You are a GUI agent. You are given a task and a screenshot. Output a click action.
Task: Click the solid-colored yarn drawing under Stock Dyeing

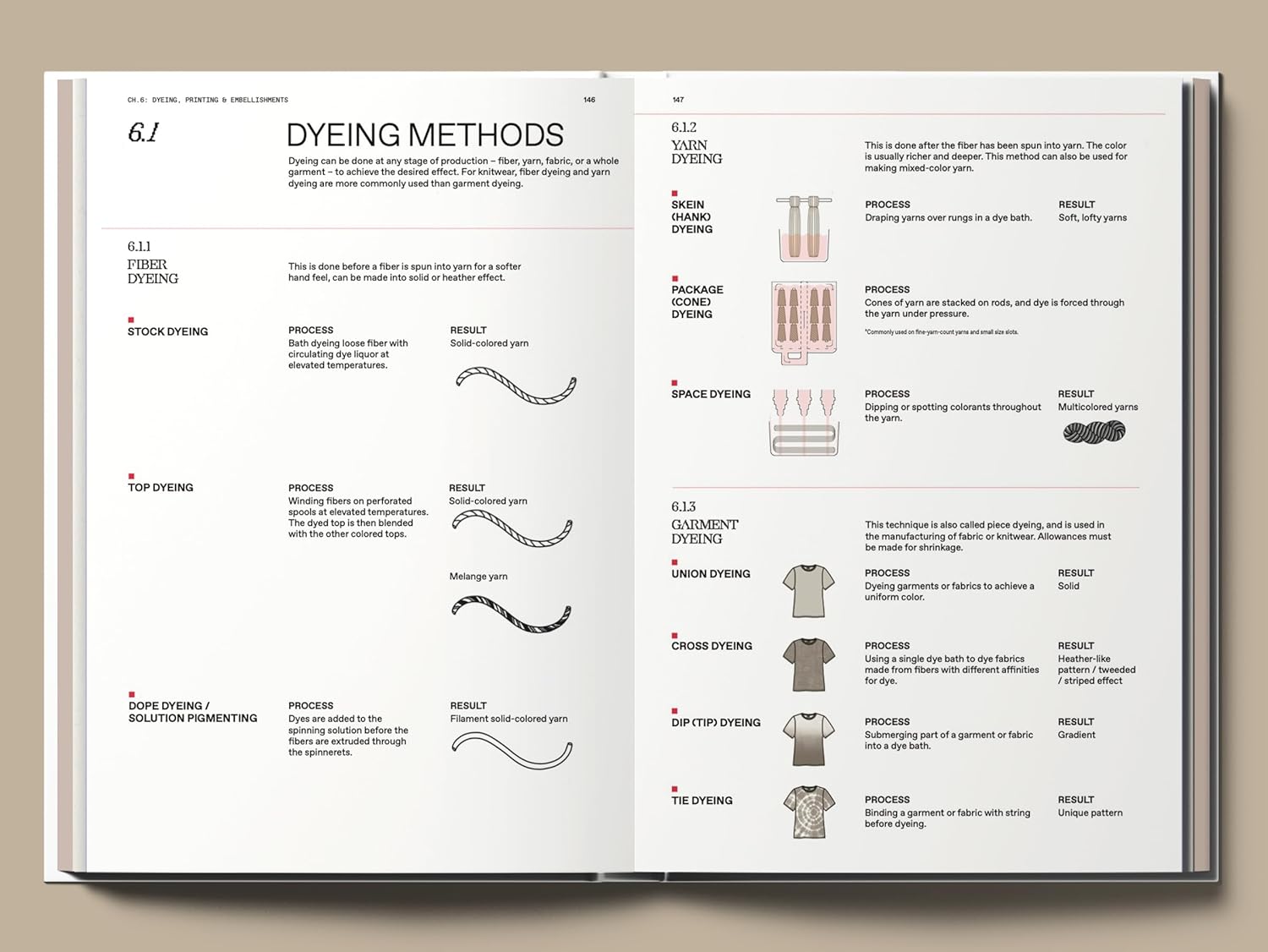(x=514, y=387)
